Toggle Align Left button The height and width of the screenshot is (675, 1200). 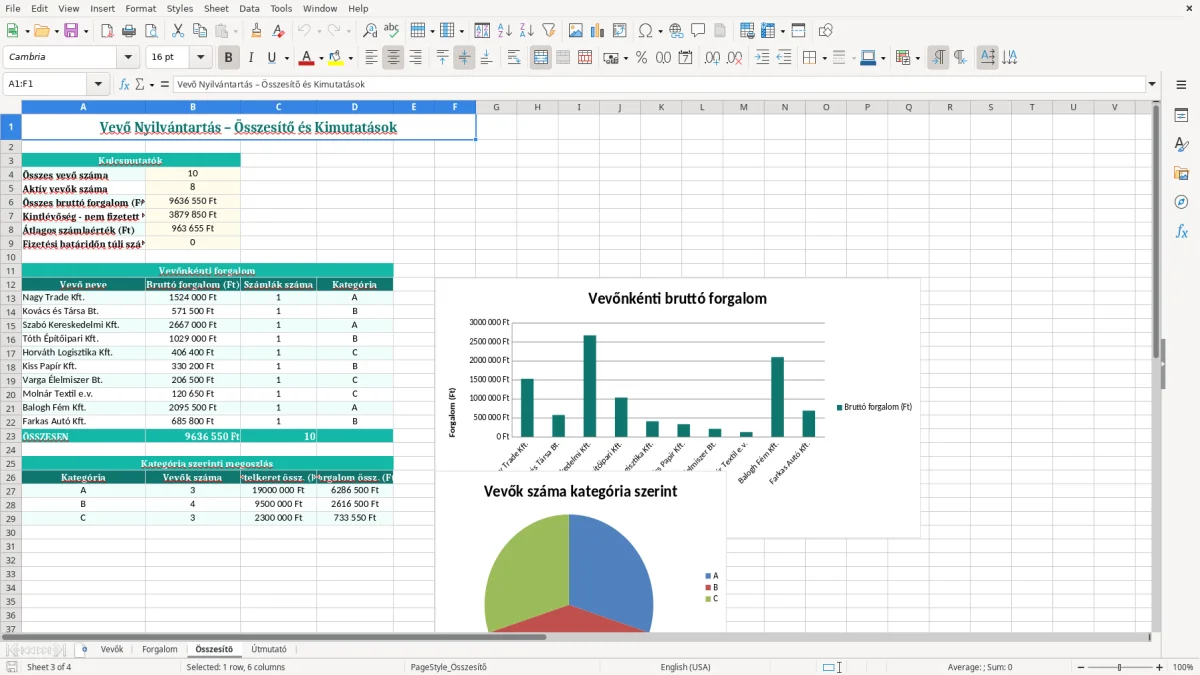(371, 58)
